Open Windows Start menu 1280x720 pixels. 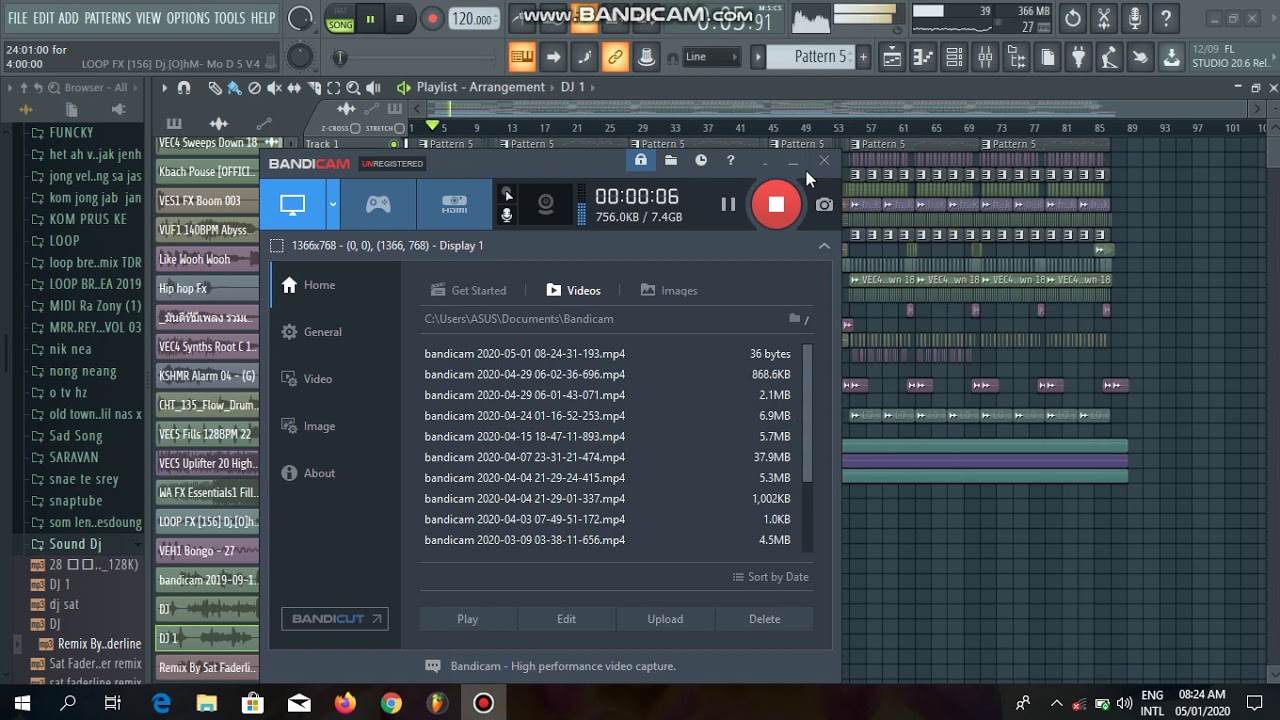[22, 703]
